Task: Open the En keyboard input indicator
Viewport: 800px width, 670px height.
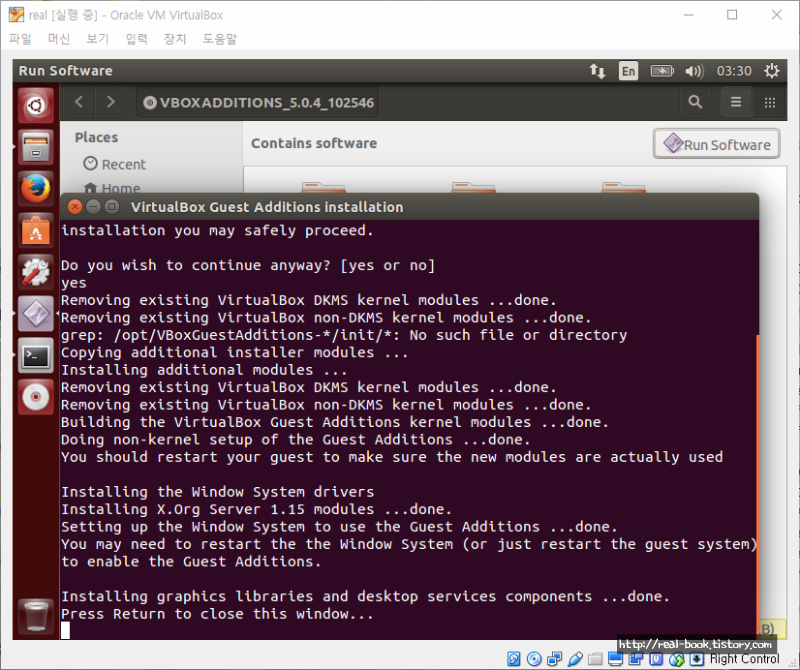Action: tap(629, 71)
